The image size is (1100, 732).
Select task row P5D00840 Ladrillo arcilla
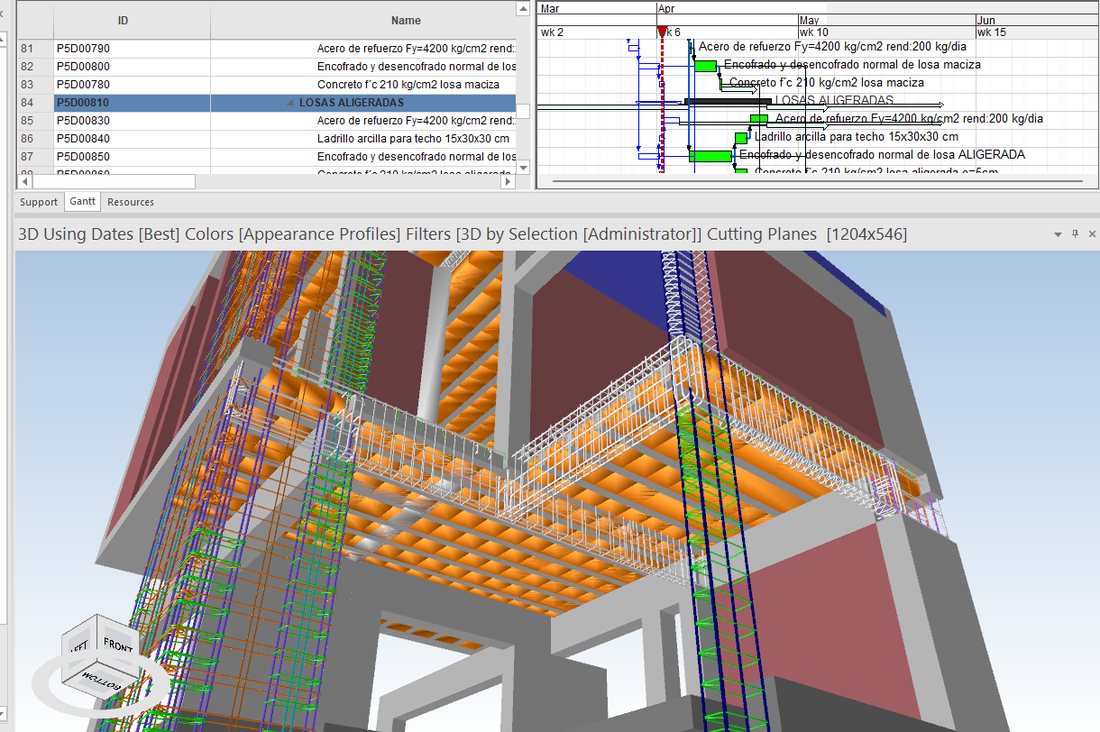point(267,138)
